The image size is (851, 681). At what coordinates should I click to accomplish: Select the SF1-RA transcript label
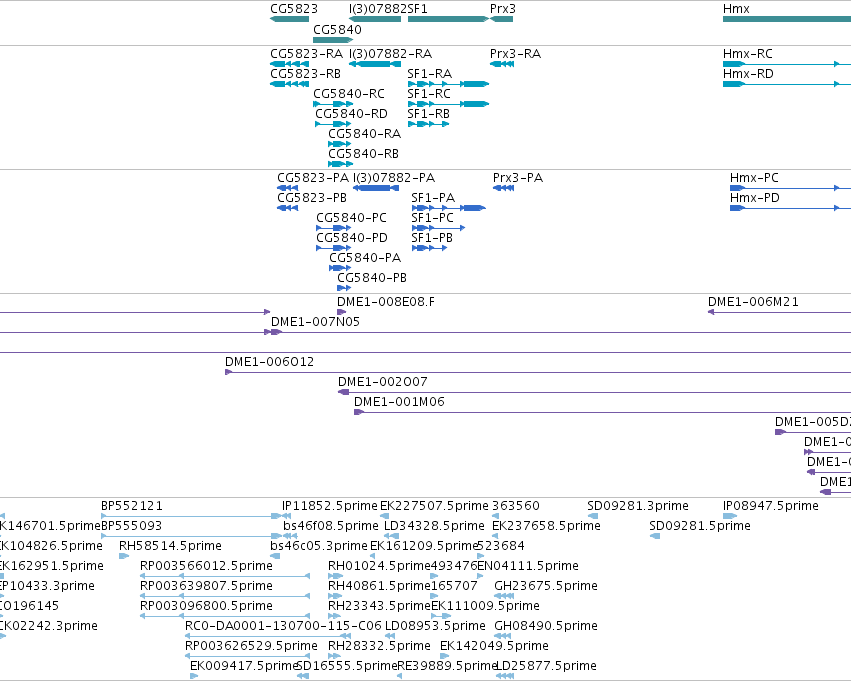coord(429,74)
